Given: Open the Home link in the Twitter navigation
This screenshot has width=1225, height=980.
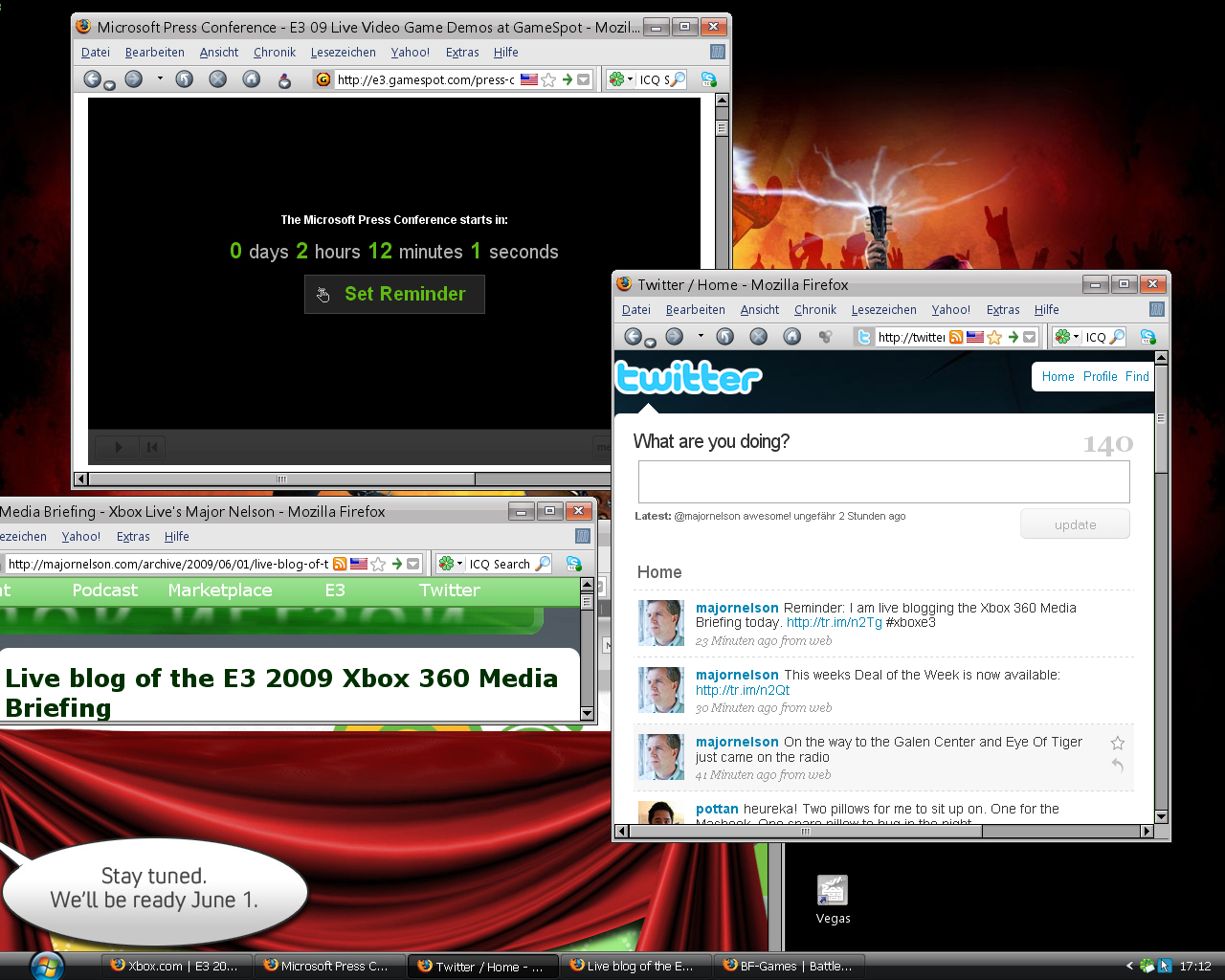Looking at the screenshot, I should (x=1058, y=377).
